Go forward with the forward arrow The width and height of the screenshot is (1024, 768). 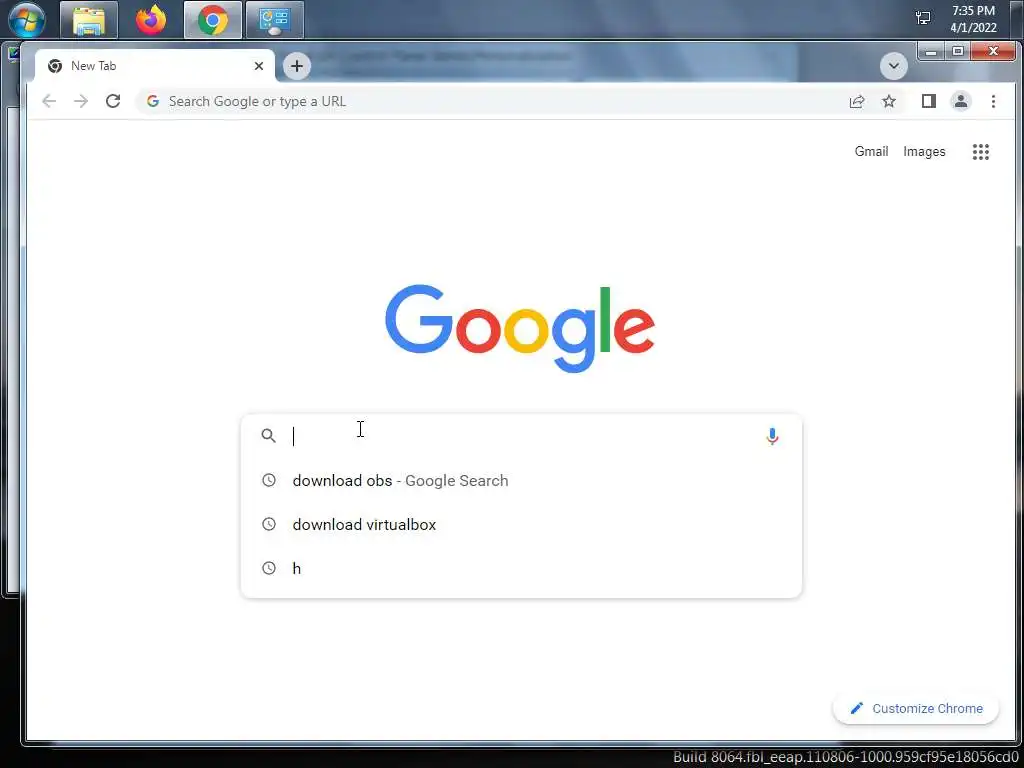(x=81, y=101)
